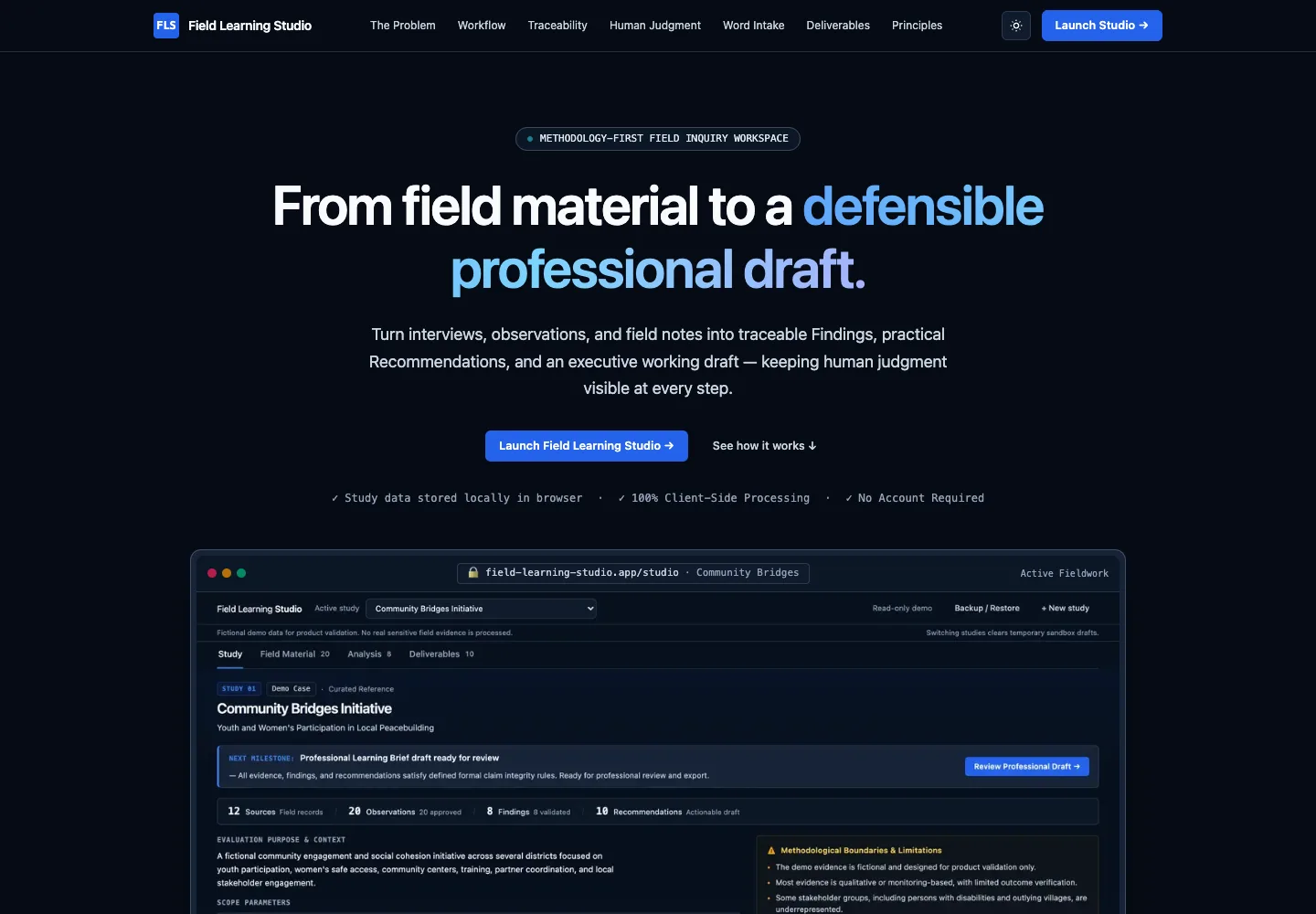Click the red window dot in mockup
Screen dimensions: 1316x914
coord(212,573)
